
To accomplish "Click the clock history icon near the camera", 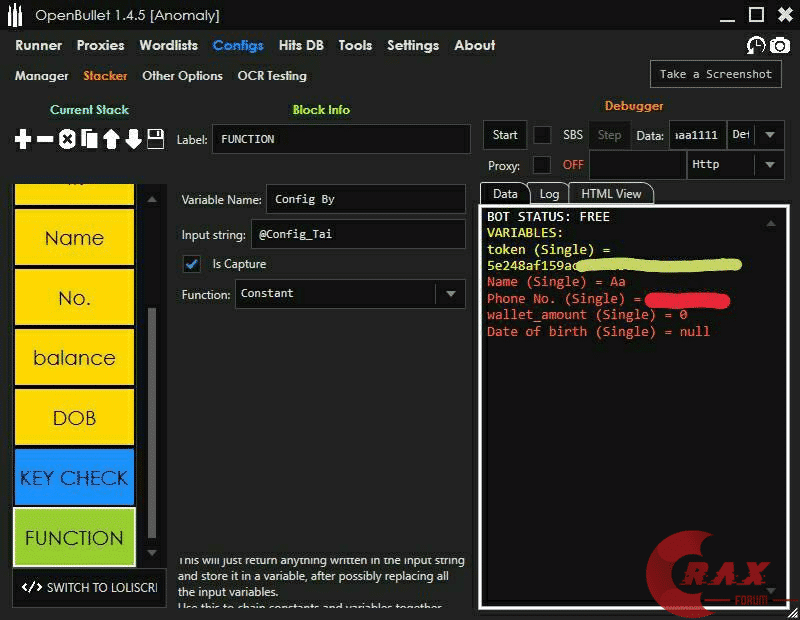I will [x=757, y=45].
